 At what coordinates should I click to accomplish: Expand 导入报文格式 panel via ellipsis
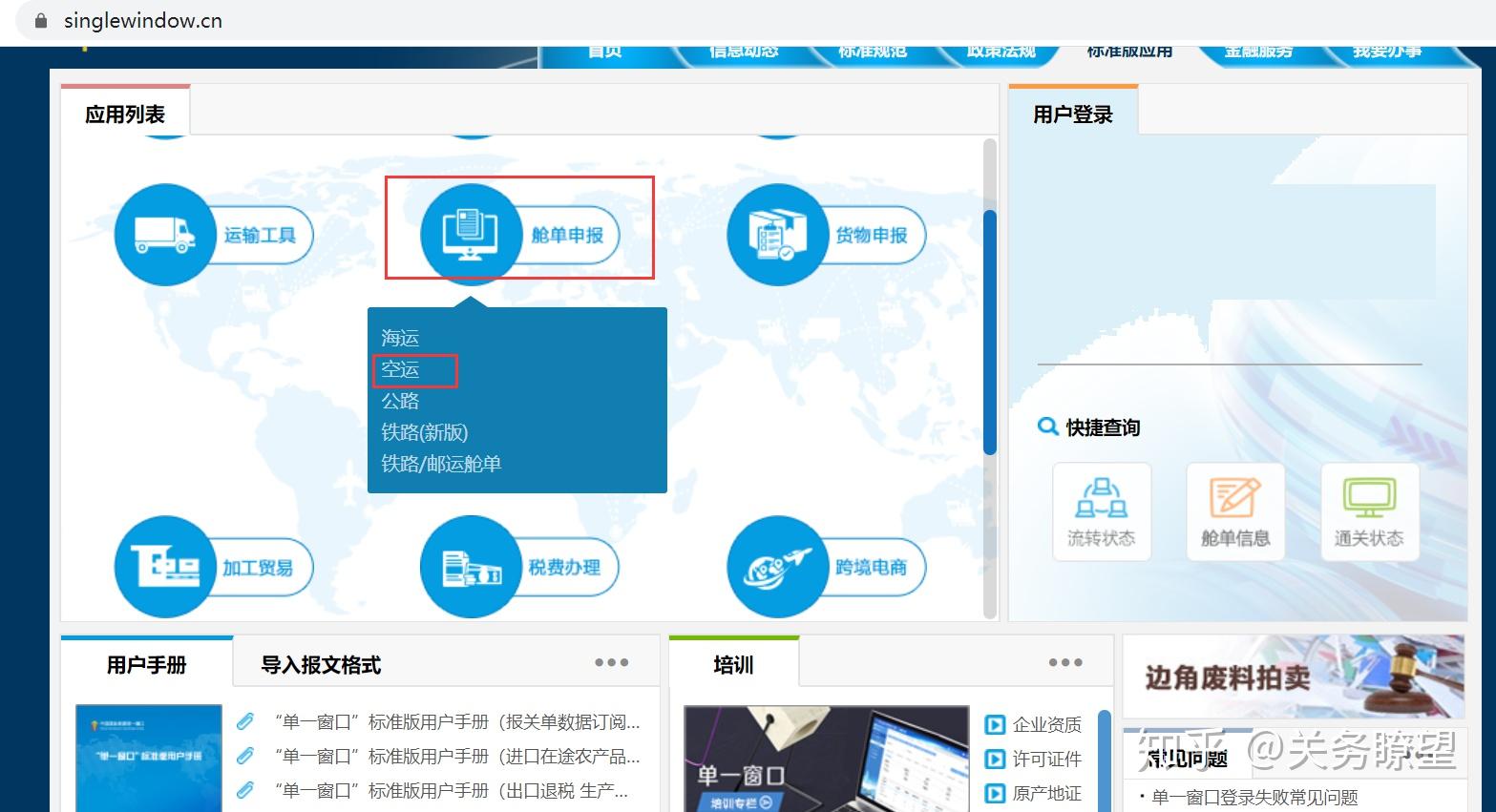pos(612,661)
